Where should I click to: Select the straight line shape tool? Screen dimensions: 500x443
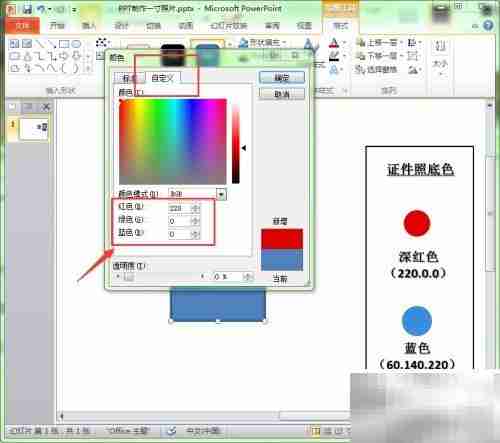[39, 43]
